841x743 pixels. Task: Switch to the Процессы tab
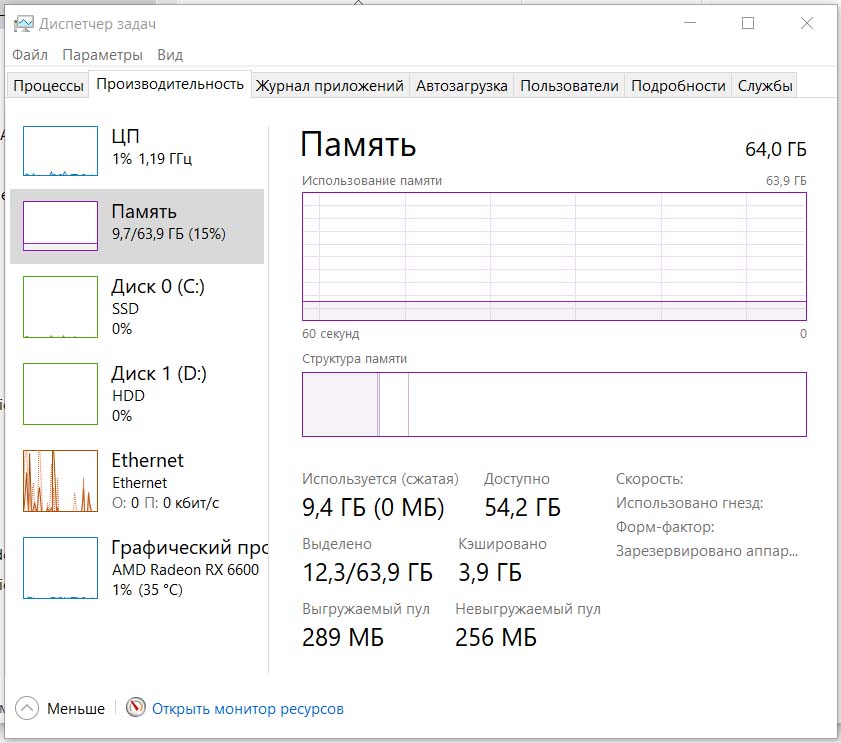(x=48, y=86)
